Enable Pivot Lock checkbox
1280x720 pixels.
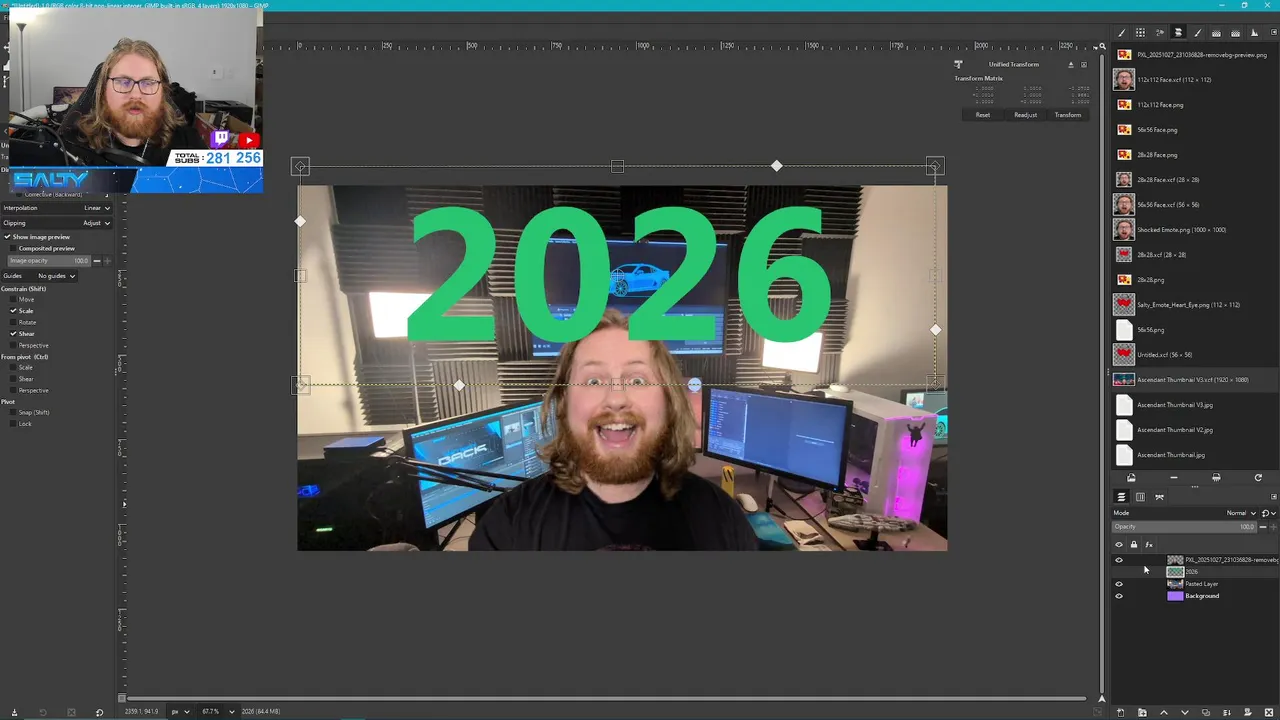[x=13, y=423]
